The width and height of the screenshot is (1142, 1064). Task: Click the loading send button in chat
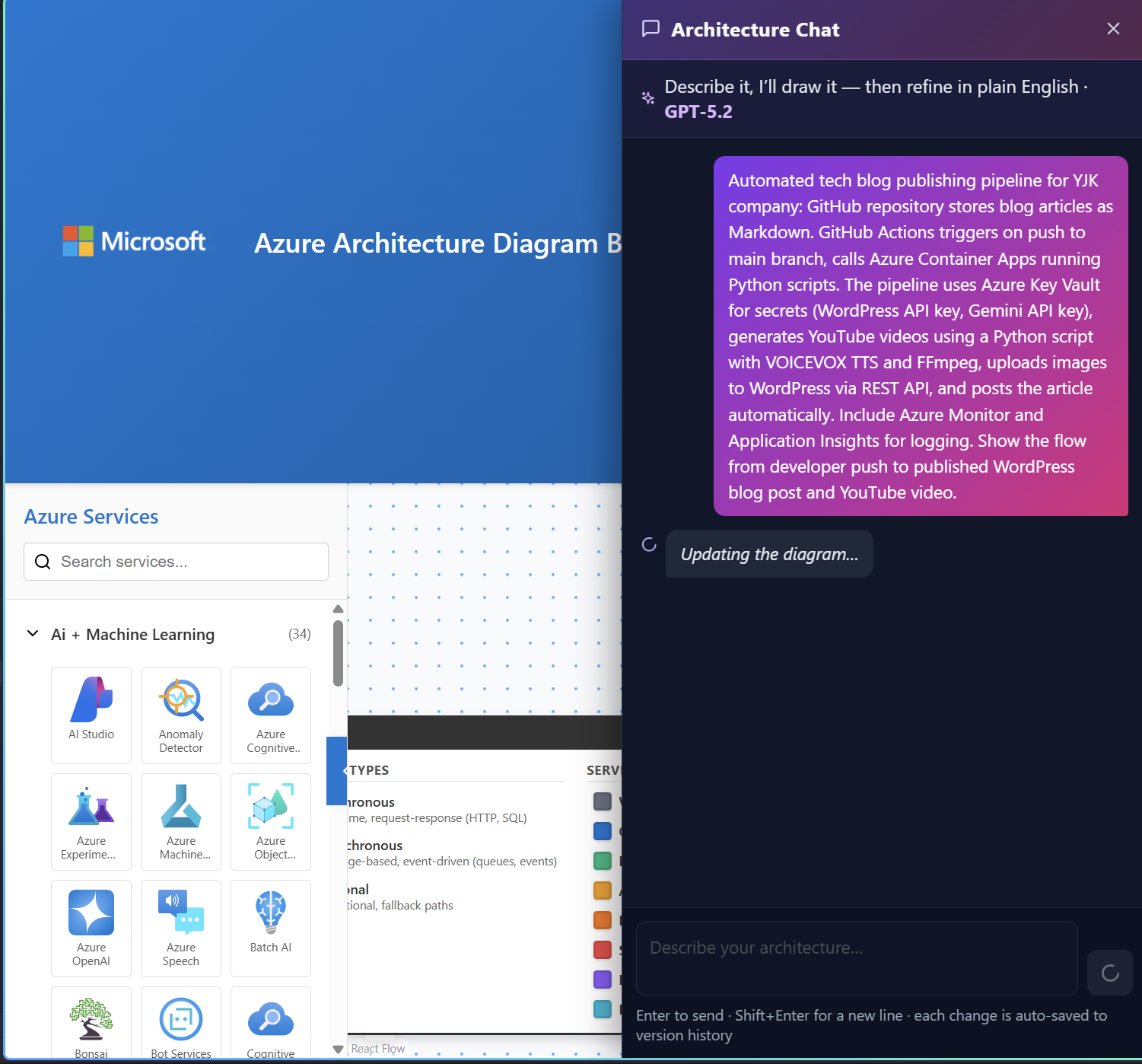pos(1110,973)
